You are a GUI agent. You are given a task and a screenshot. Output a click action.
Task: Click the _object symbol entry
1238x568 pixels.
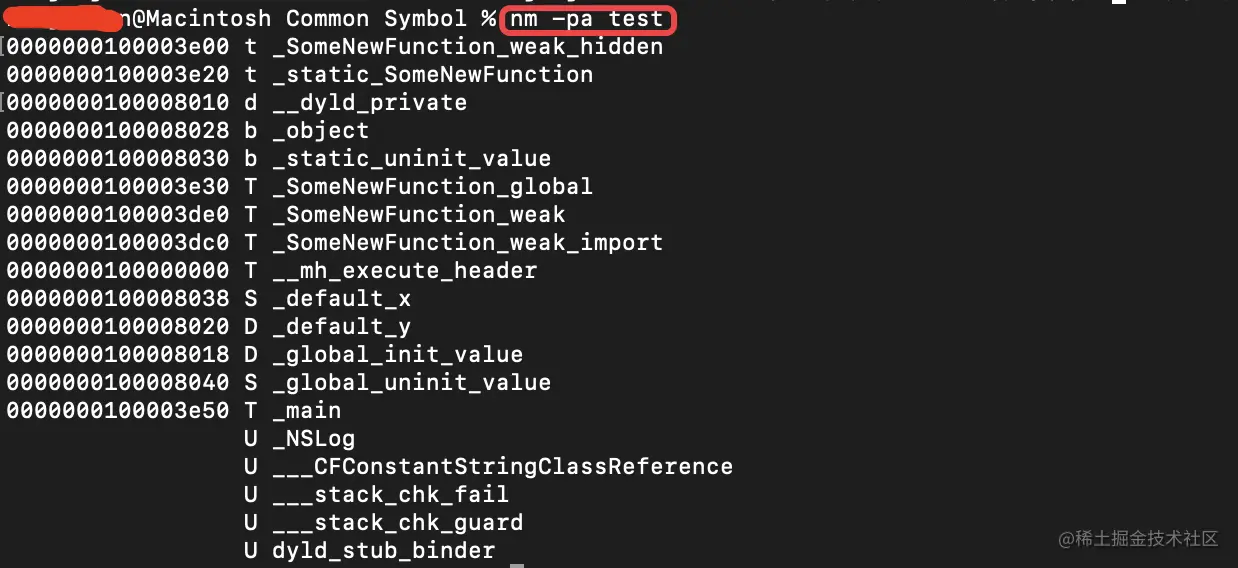point(320,131)
